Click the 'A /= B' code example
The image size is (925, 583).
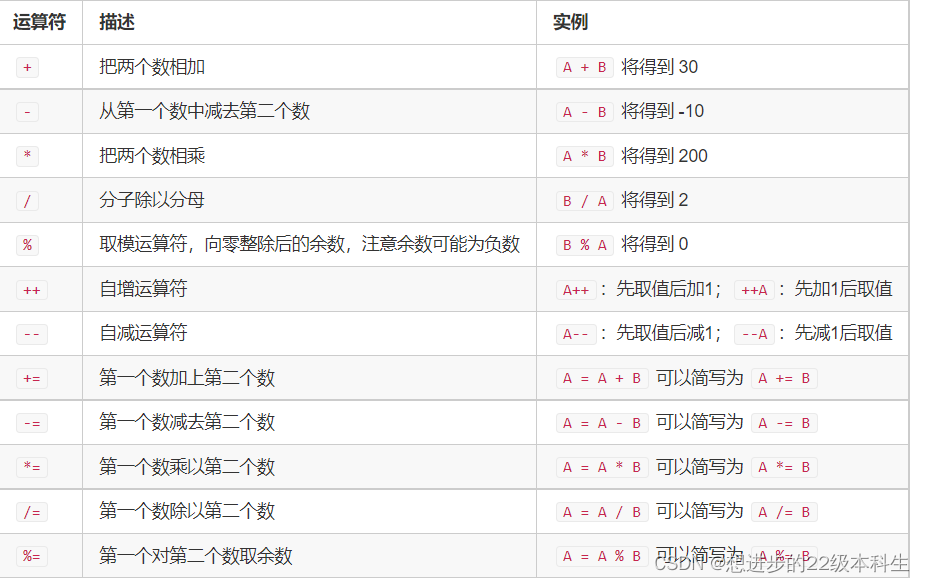tap(785, 512)
